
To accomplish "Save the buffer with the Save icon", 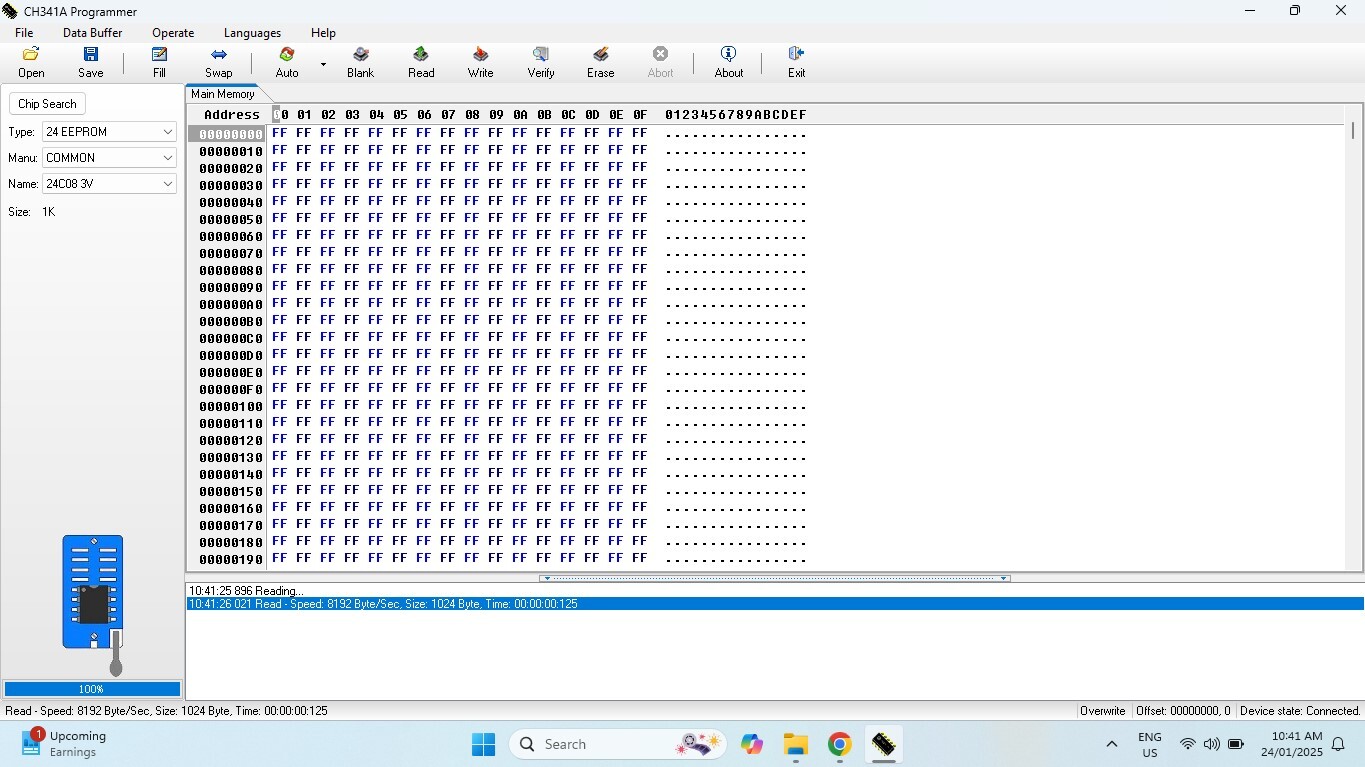I will tap(90, 62).
